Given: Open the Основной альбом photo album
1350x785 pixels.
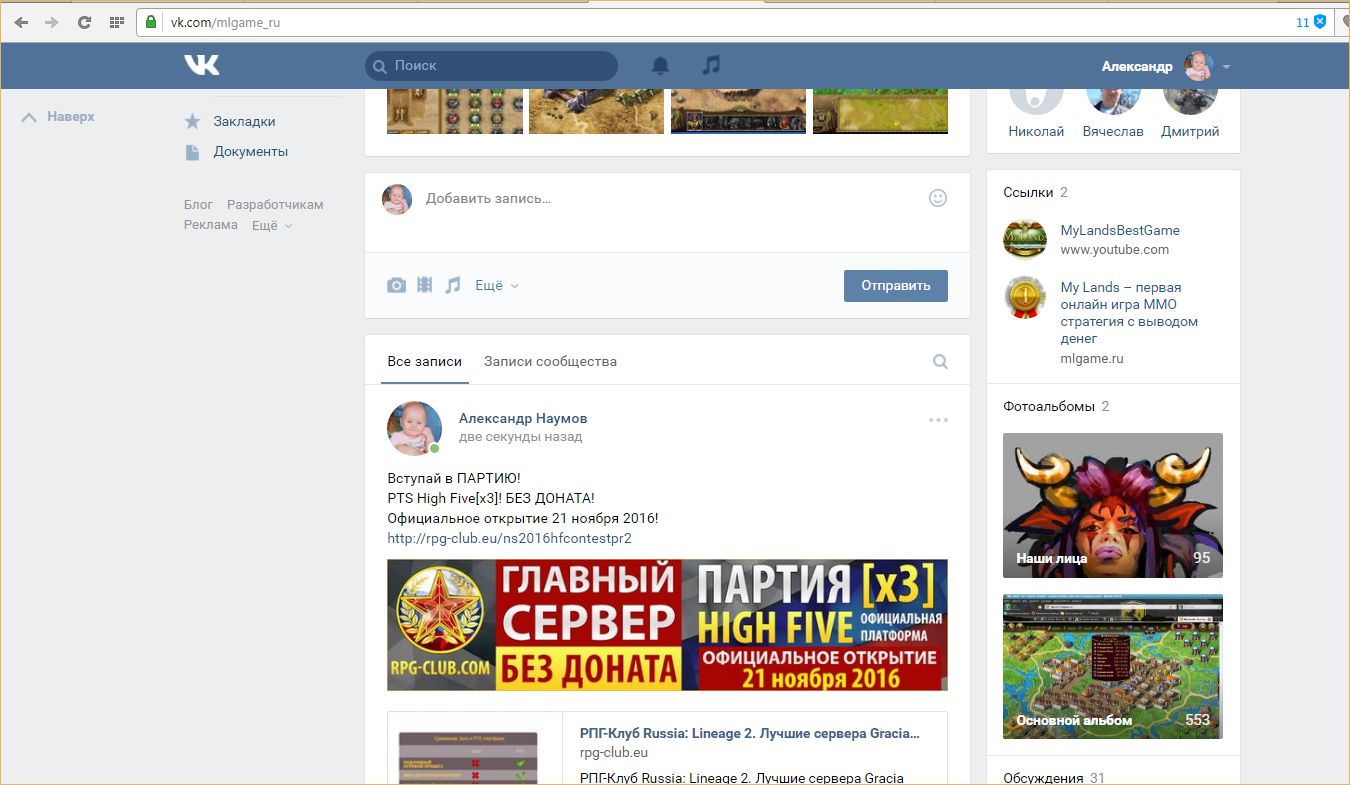Looking at the screenshot, I should [1113, 666].
